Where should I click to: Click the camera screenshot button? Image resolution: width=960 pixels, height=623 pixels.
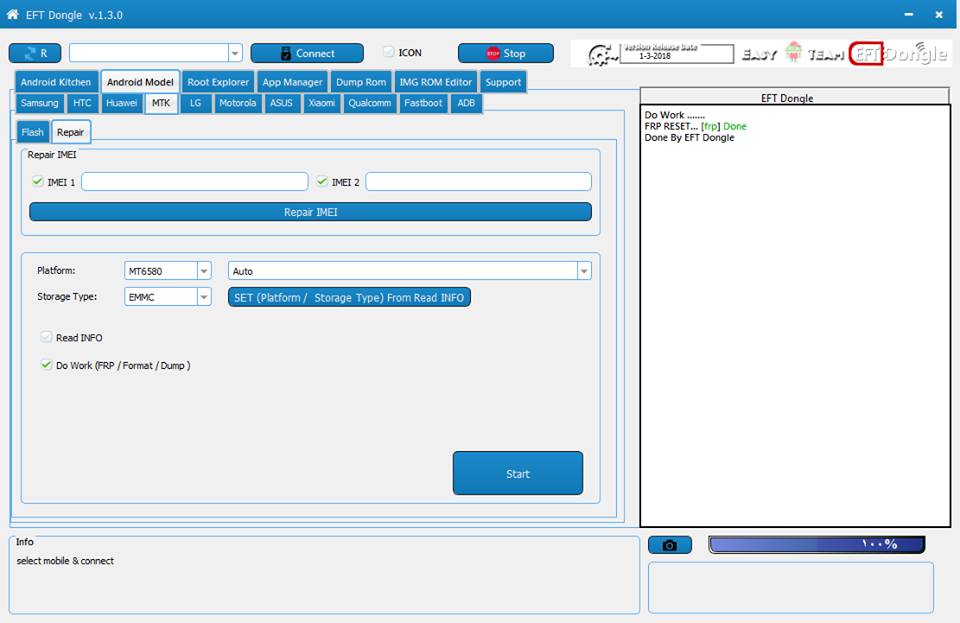pyautogui.click(x=670, y=545)
